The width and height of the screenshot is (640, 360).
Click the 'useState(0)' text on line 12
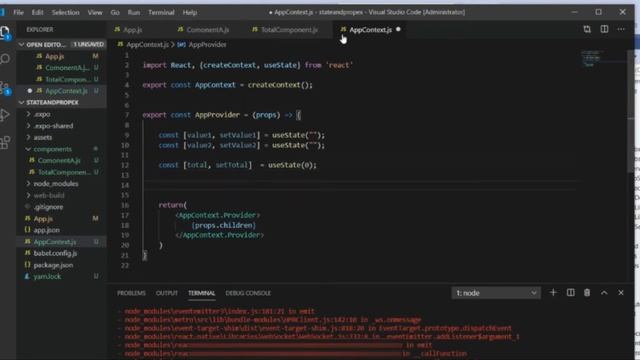coord(292,165)
